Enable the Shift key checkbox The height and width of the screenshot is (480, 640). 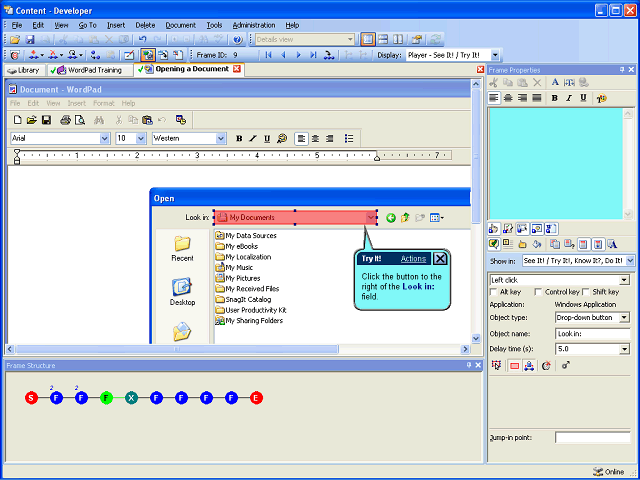click(x=586, y=292)
